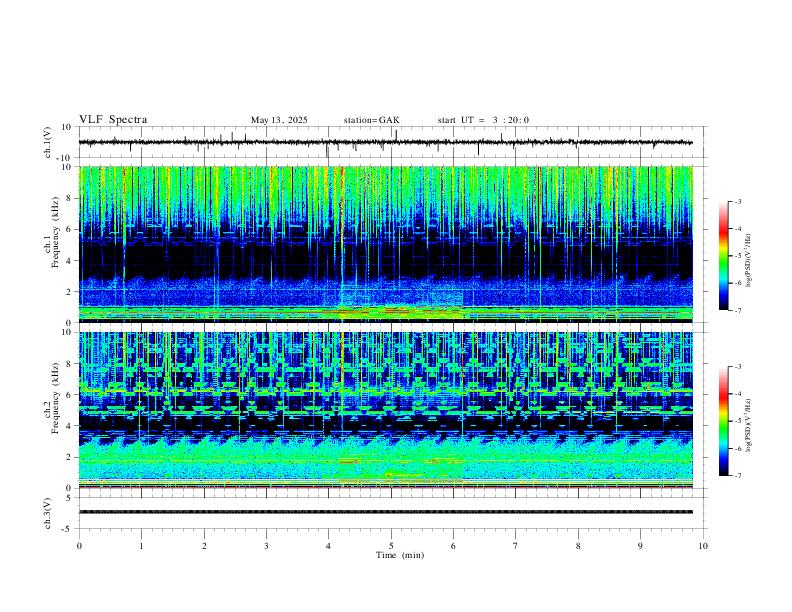Click the ch.1 spectrogram panel

[x=386, y=244]
